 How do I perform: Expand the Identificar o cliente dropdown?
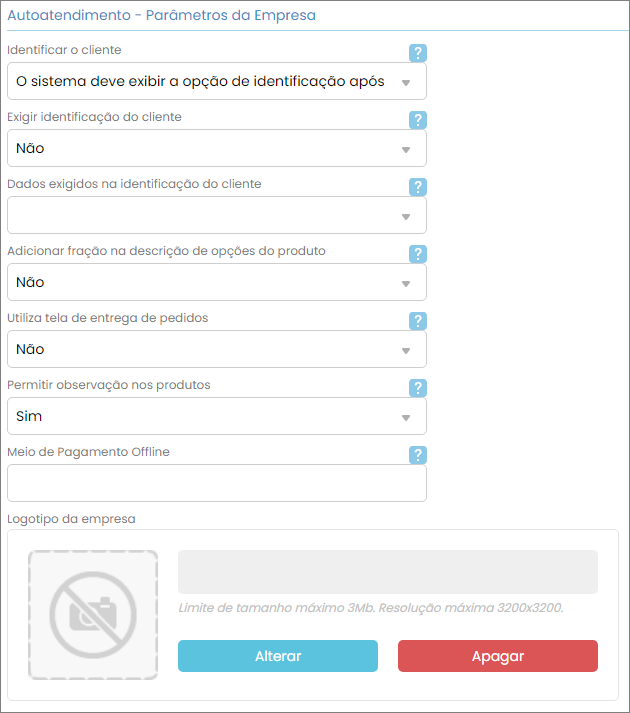point(216,82)
